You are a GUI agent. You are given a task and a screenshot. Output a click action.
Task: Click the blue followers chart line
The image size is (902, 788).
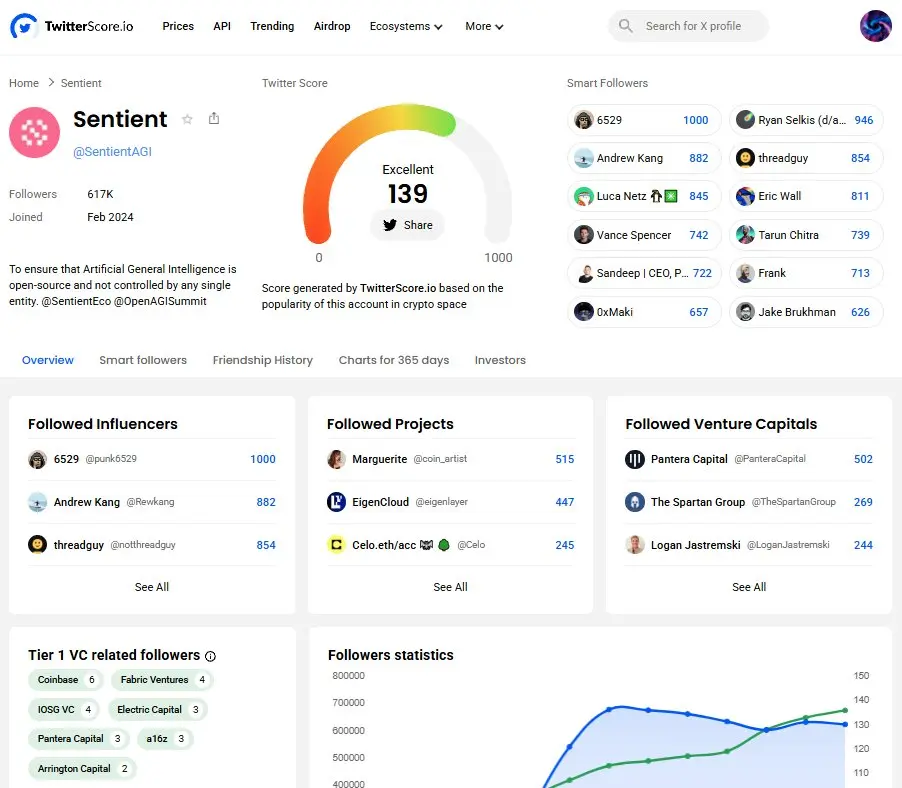point(688,714)
